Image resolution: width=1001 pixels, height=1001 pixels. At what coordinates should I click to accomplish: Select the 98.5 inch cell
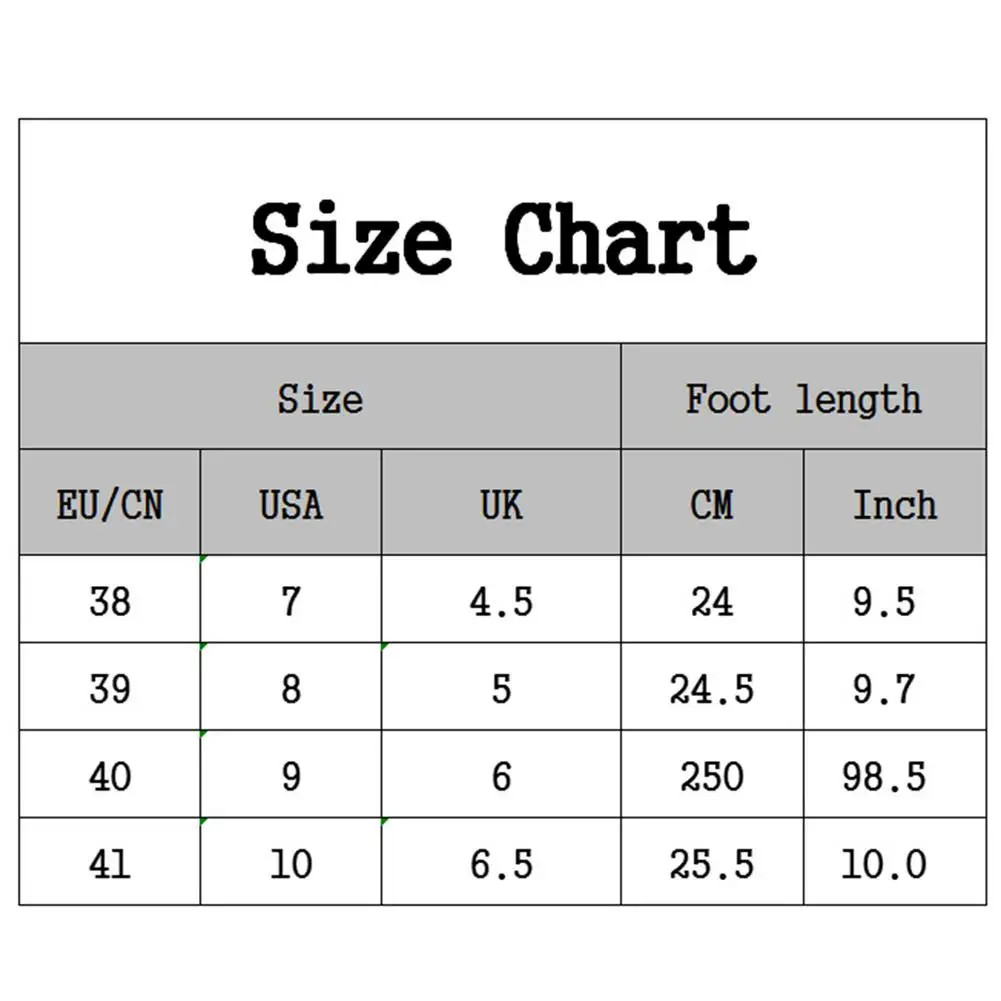click(x=884, y=776)
